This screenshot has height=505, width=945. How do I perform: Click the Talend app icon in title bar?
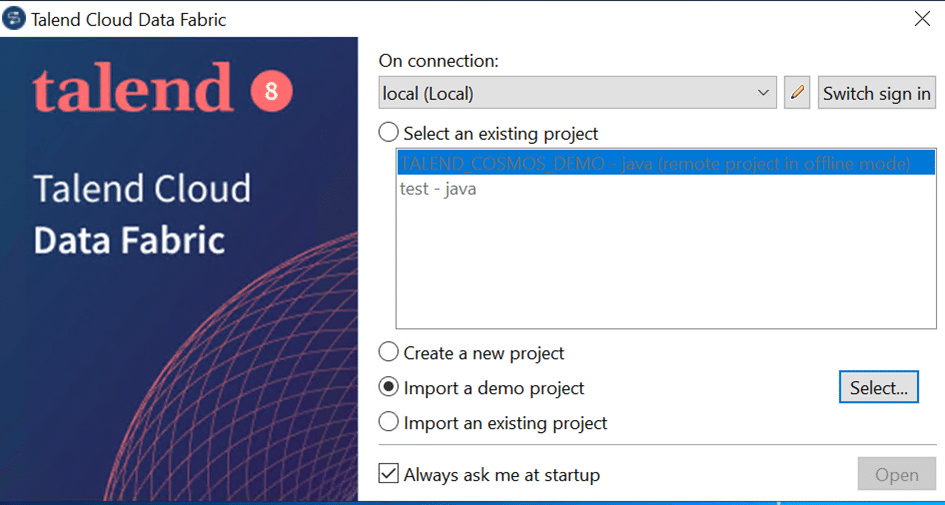pos(14,19)
